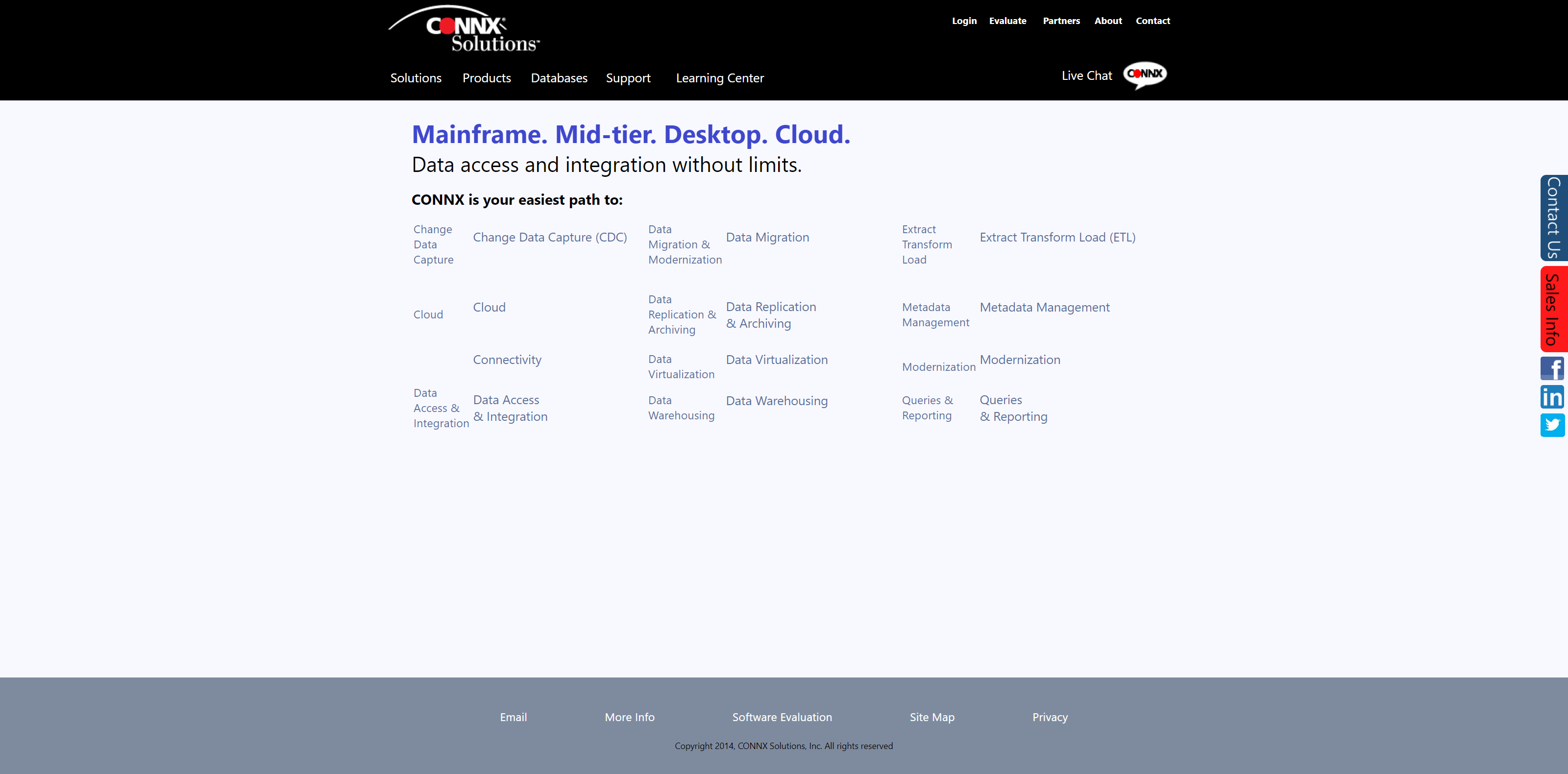
Task: Open the Twitter bird icon
Action: (x=1552, y=425)
